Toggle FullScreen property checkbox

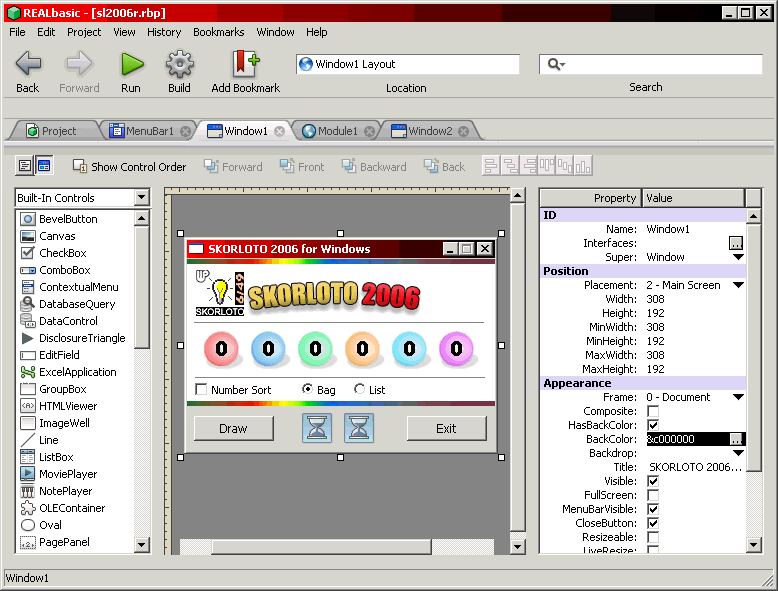click(x=653, y=495)
